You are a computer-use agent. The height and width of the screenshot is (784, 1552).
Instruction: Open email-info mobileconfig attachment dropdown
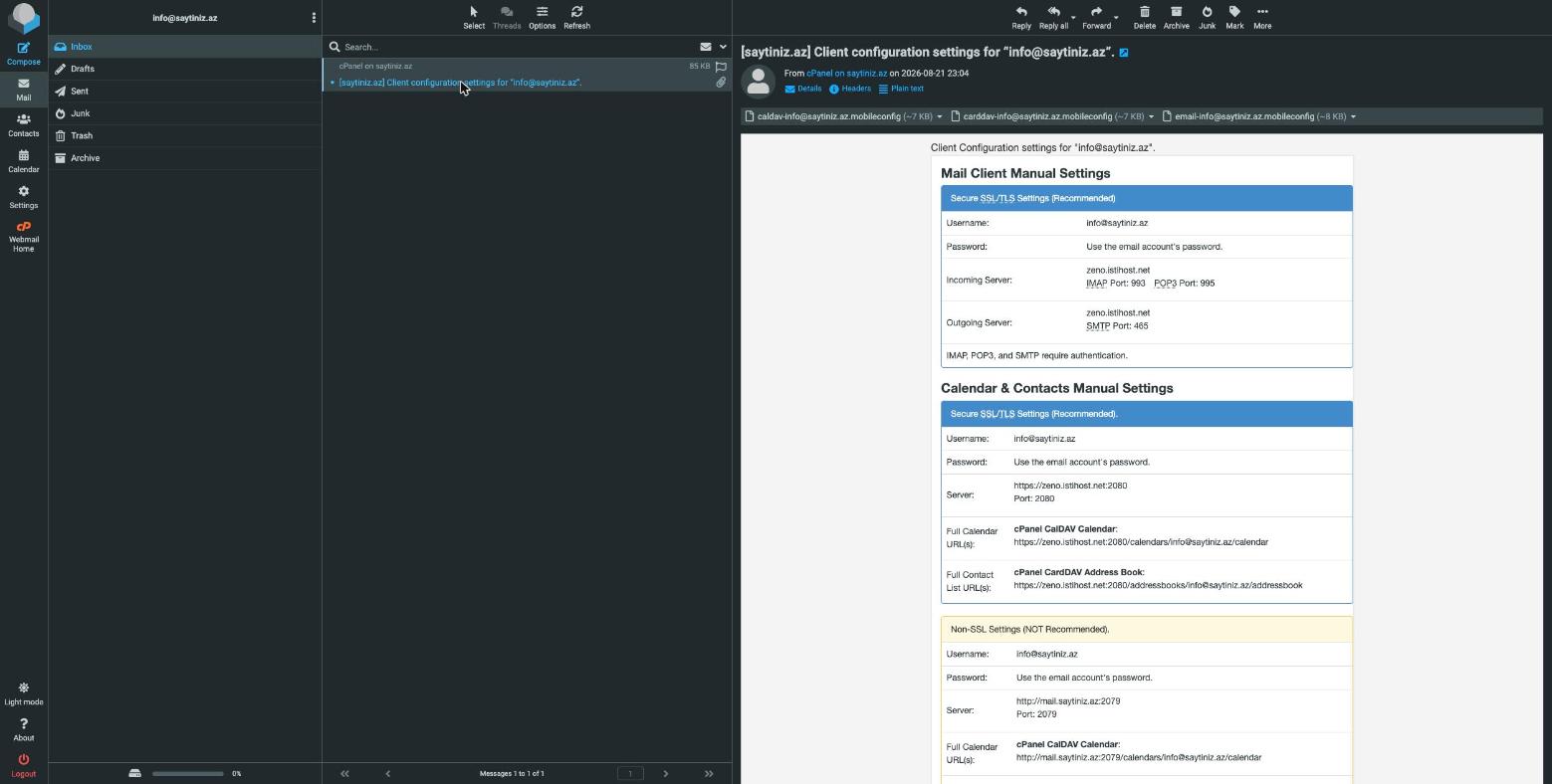1353,116
